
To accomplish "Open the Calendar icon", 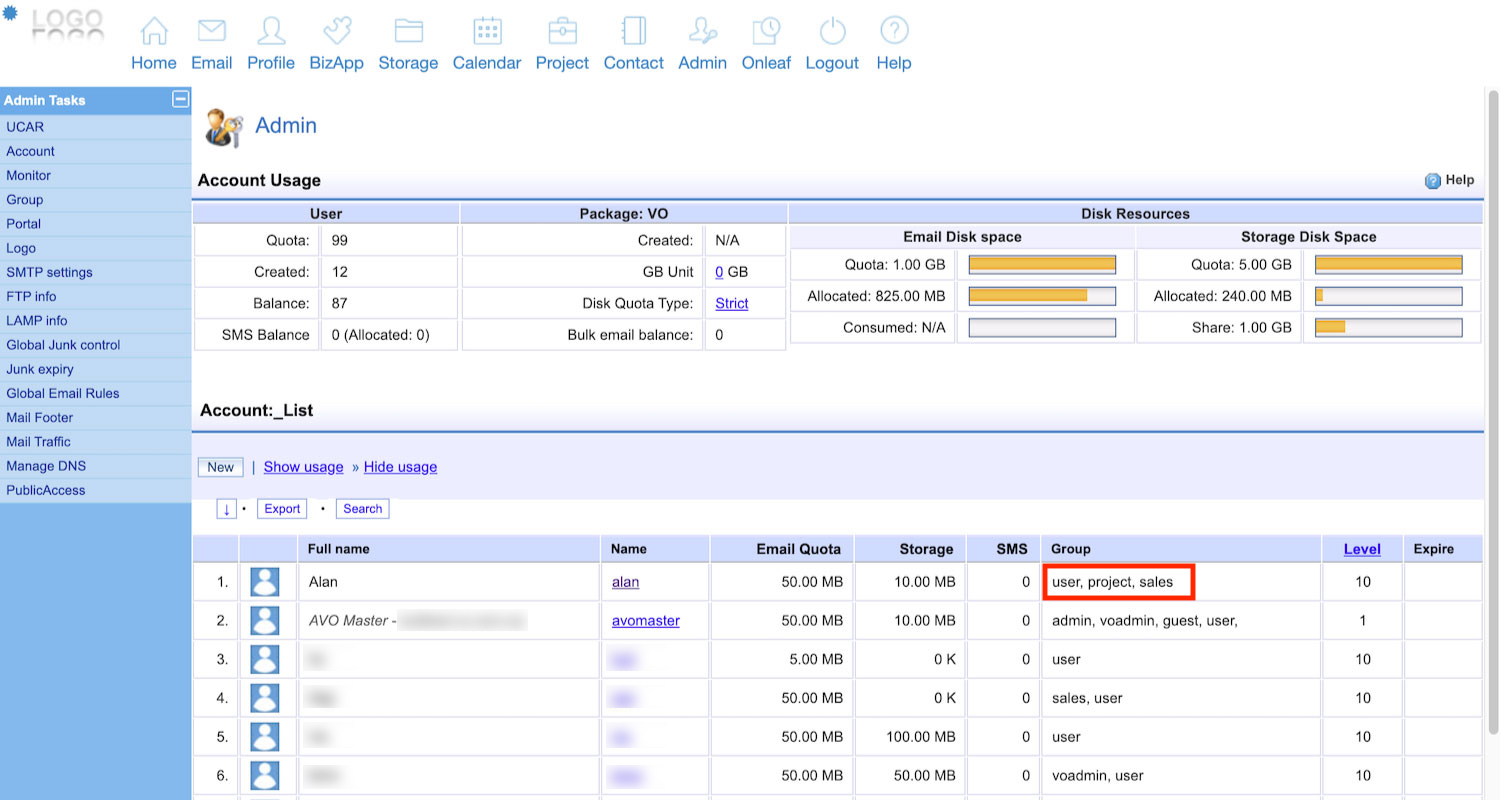I will [487, 32].
